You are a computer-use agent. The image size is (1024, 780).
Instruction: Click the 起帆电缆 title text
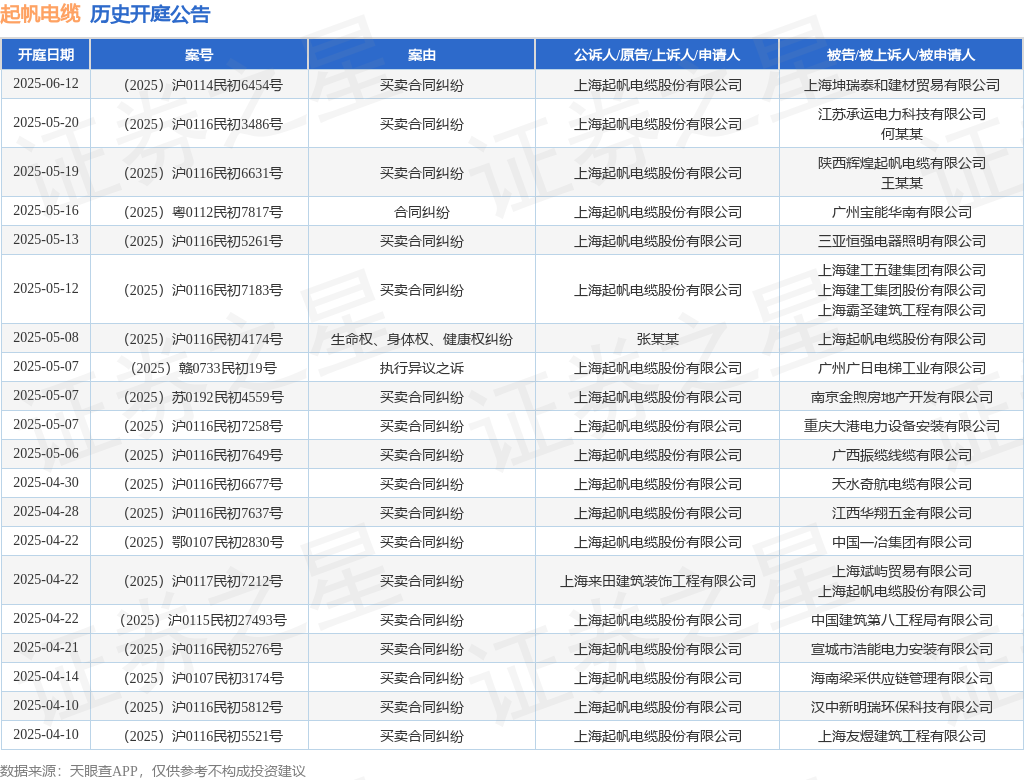pyautogui.click(x=40, y=14)
